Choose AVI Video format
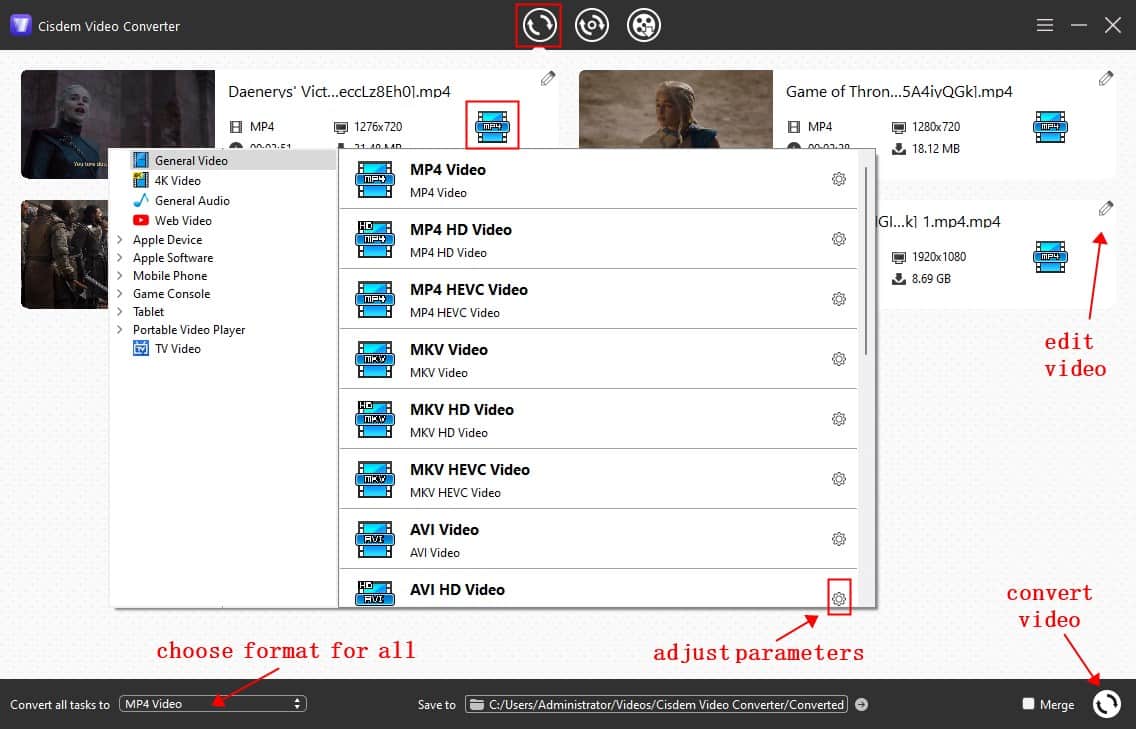The height and width of the screenshot is (729, 1136). pyautogui.click(x=598, y=539)
